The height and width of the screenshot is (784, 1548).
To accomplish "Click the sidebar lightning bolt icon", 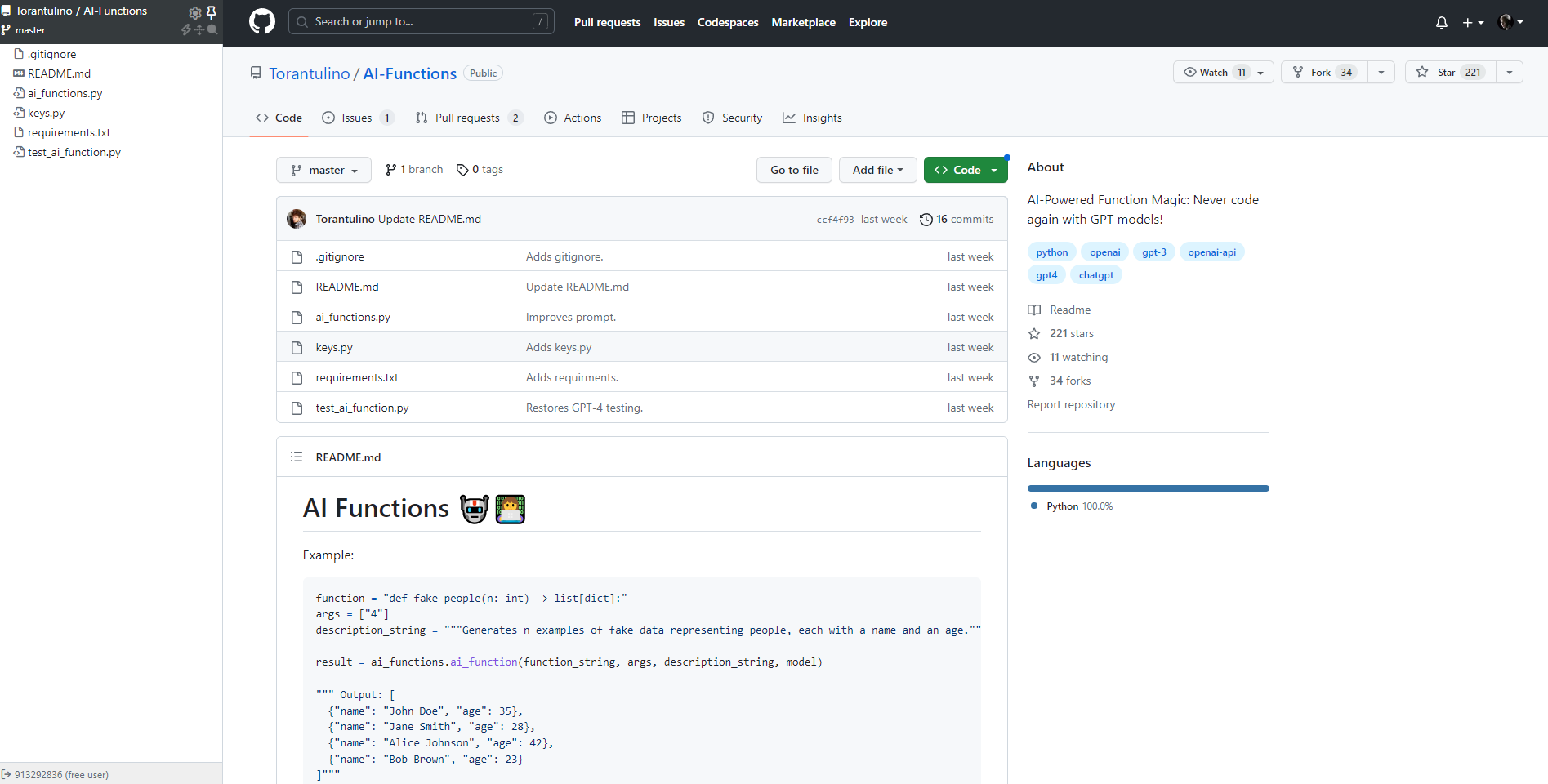I will 186,29.
